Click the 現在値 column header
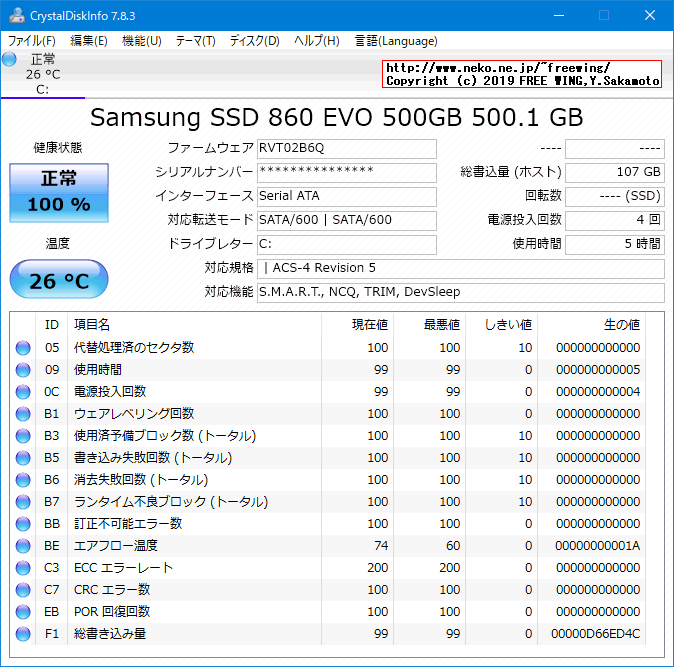This screenshot has width=674, height=667. [x=357, y=325]
